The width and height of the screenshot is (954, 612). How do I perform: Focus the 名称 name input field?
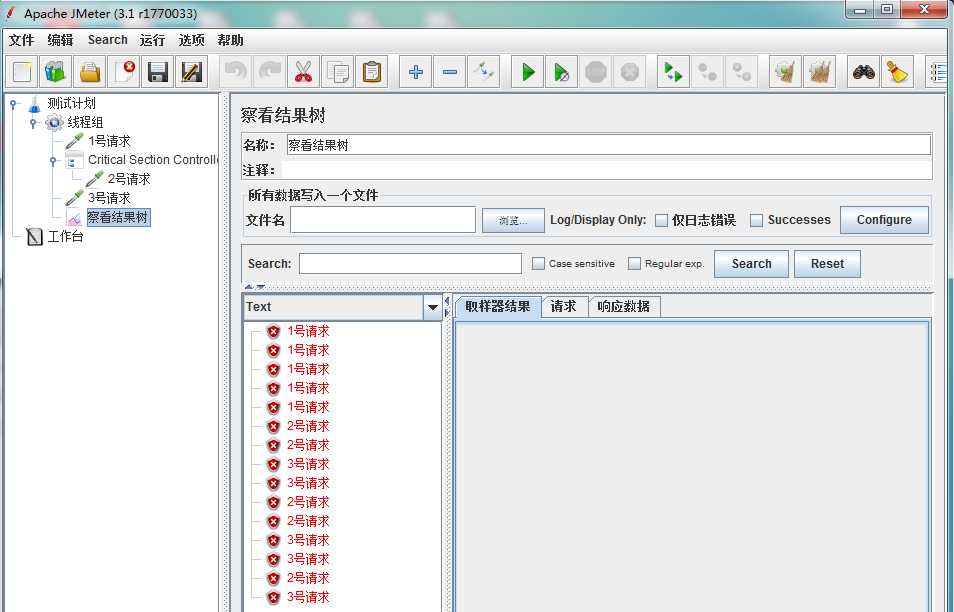(608, 145)
